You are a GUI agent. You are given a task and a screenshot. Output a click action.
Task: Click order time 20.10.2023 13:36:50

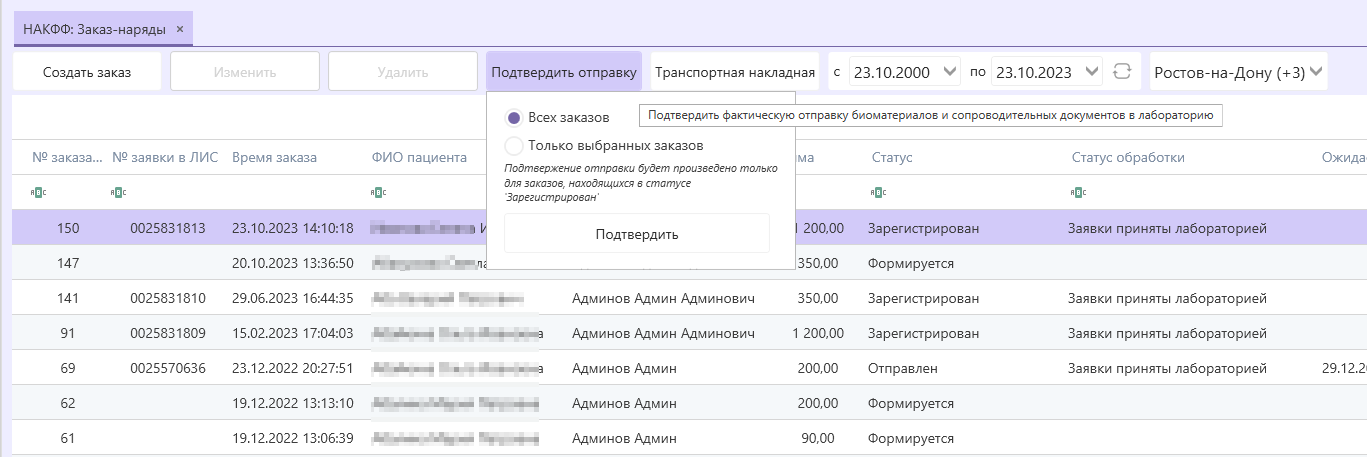[x=292, y=263]
